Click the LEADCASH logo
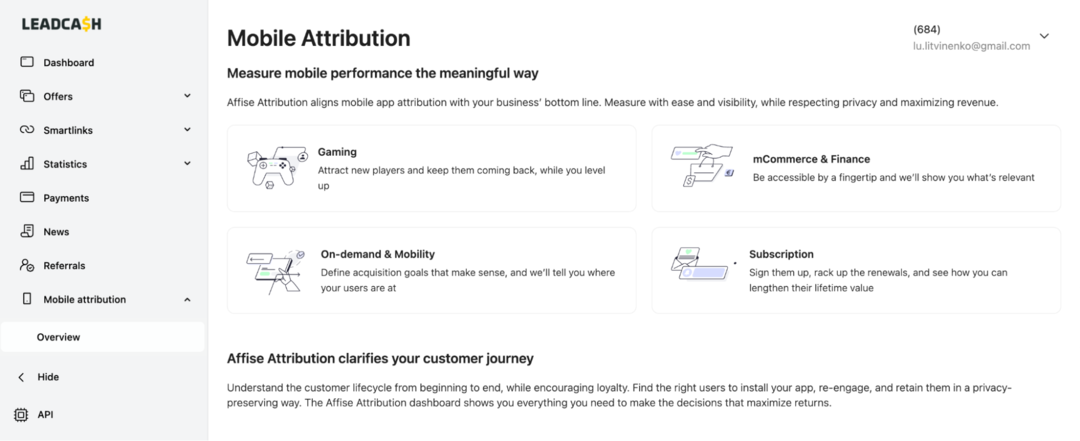This screenshot has width=1080, height=441. [x=61, y=24]
